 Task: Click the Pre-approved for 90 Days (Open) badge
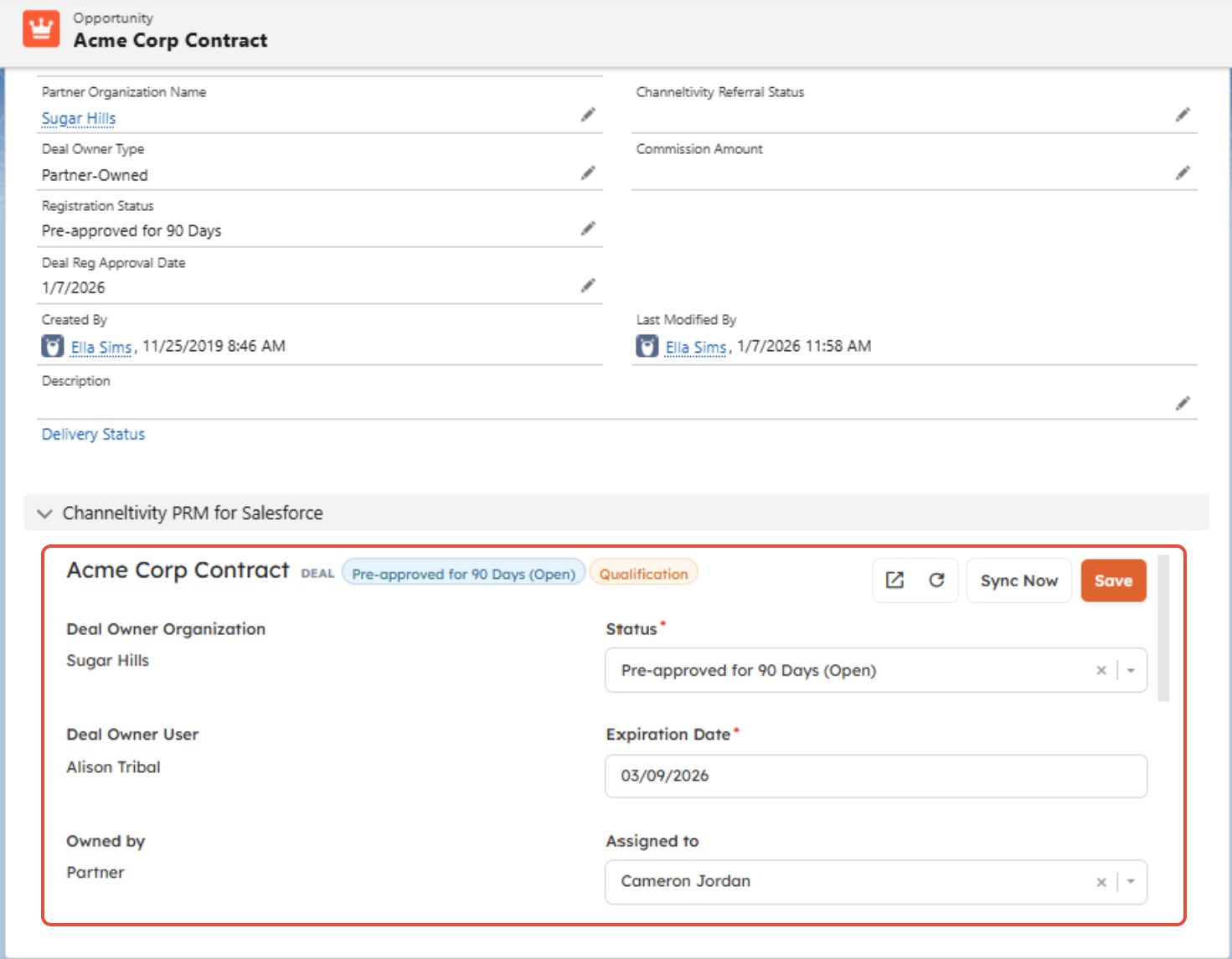coord(464,574)
